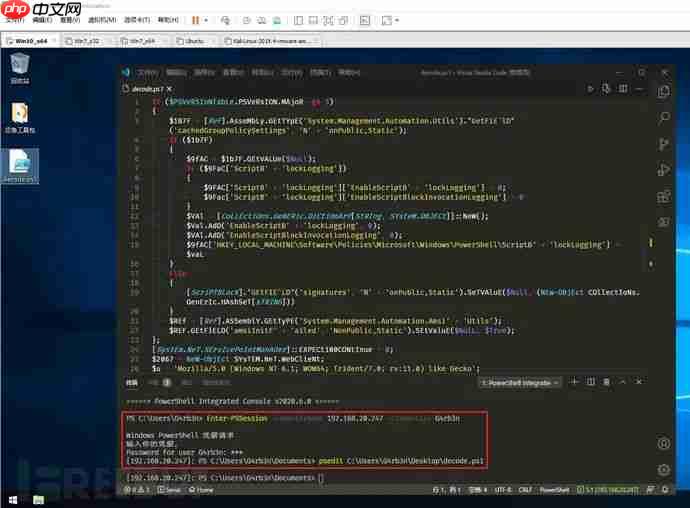
Task: Open the VS Code File menu
Action: point(147,73)
